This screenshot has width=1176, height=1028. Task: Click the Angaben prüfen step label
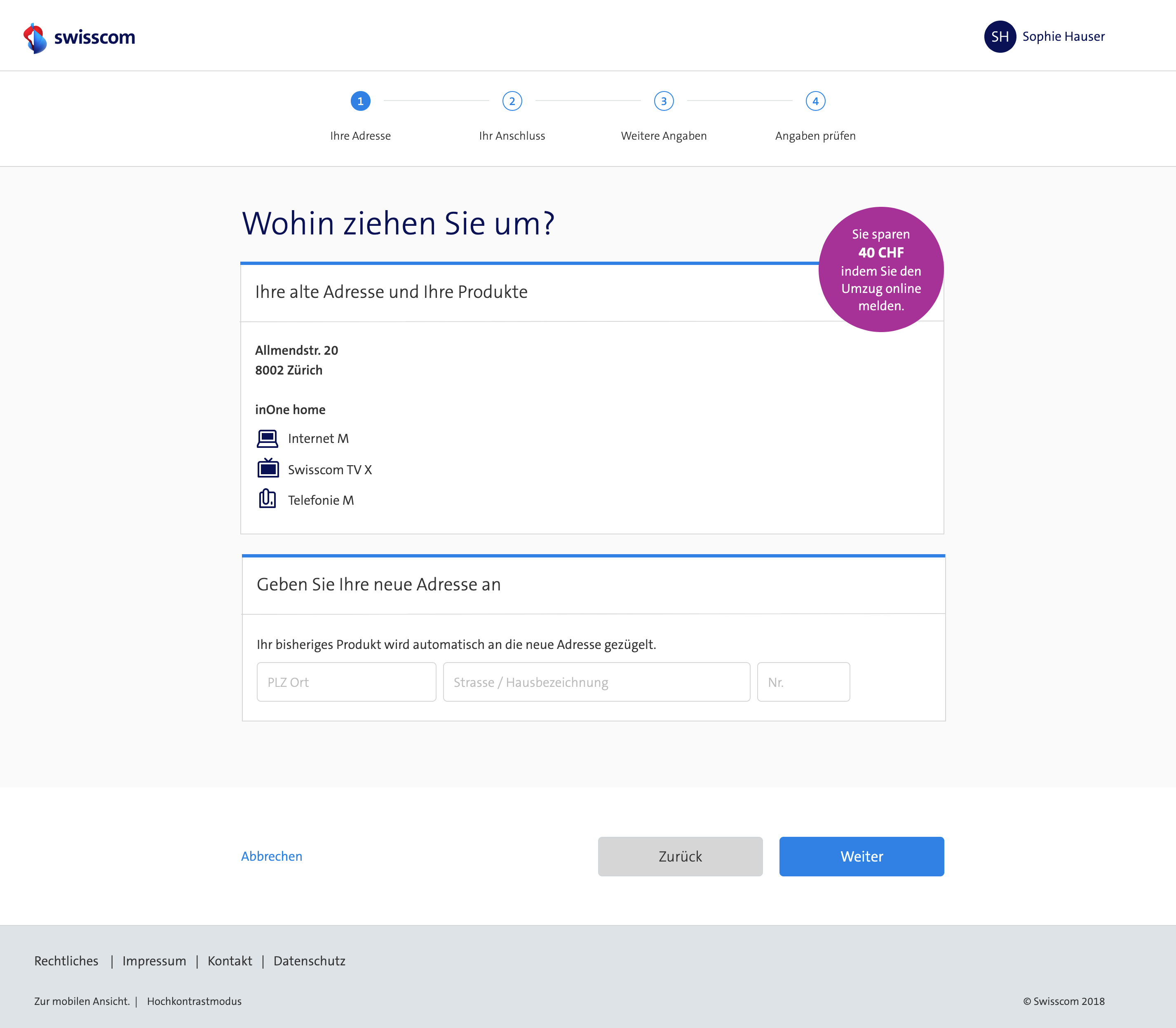[x=815, y=136]
